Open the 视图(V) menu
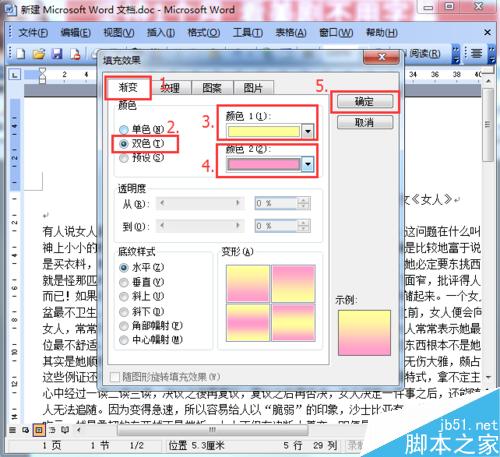The height and width of the screenshot is (457, 500). pos(119,33)
